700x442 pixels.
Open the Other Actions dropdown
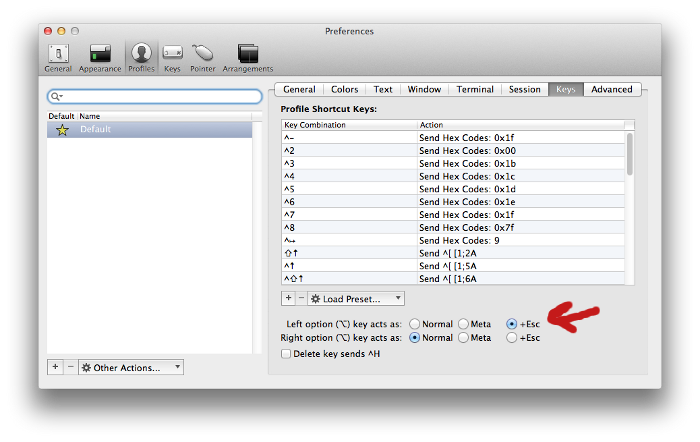tap(131, 367)
